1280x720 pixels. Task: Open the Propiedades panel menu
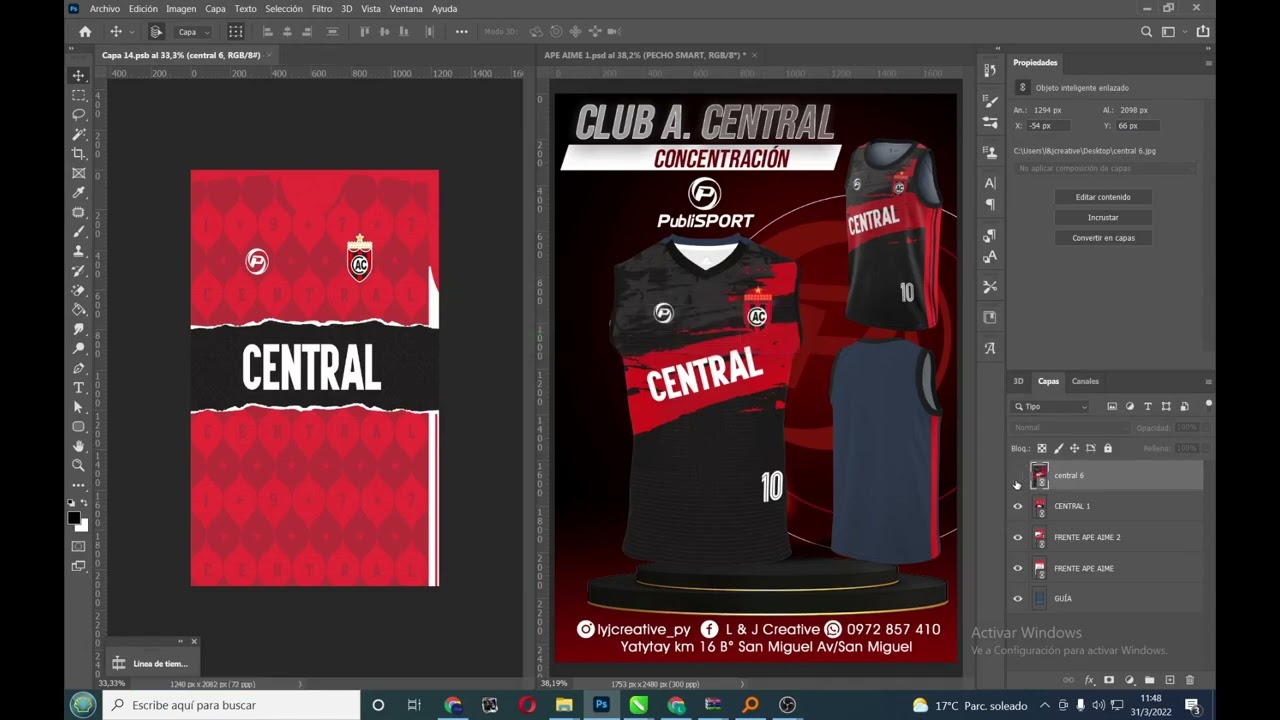point(1208,63)
